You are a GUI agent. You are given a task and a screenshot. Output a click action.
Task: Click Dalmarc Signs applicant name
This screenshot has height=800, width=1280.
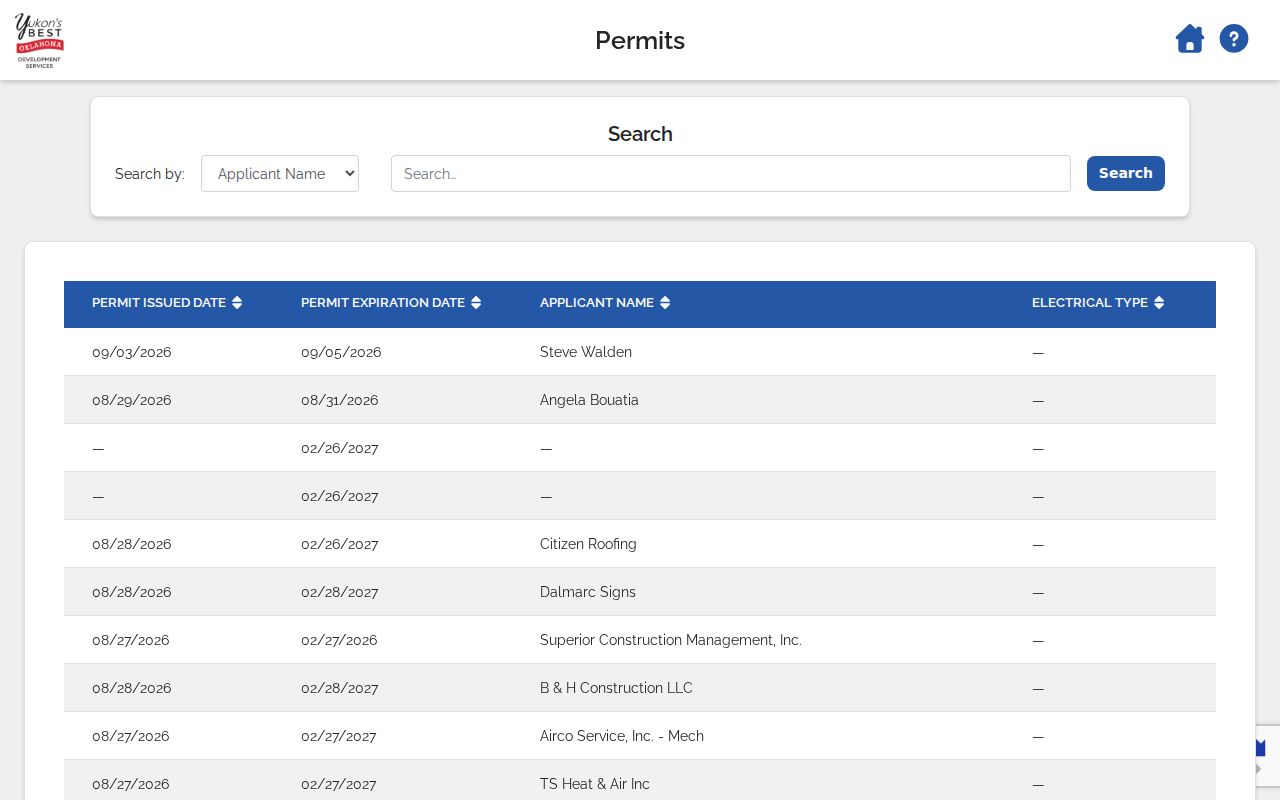click(x=588, y=592)
